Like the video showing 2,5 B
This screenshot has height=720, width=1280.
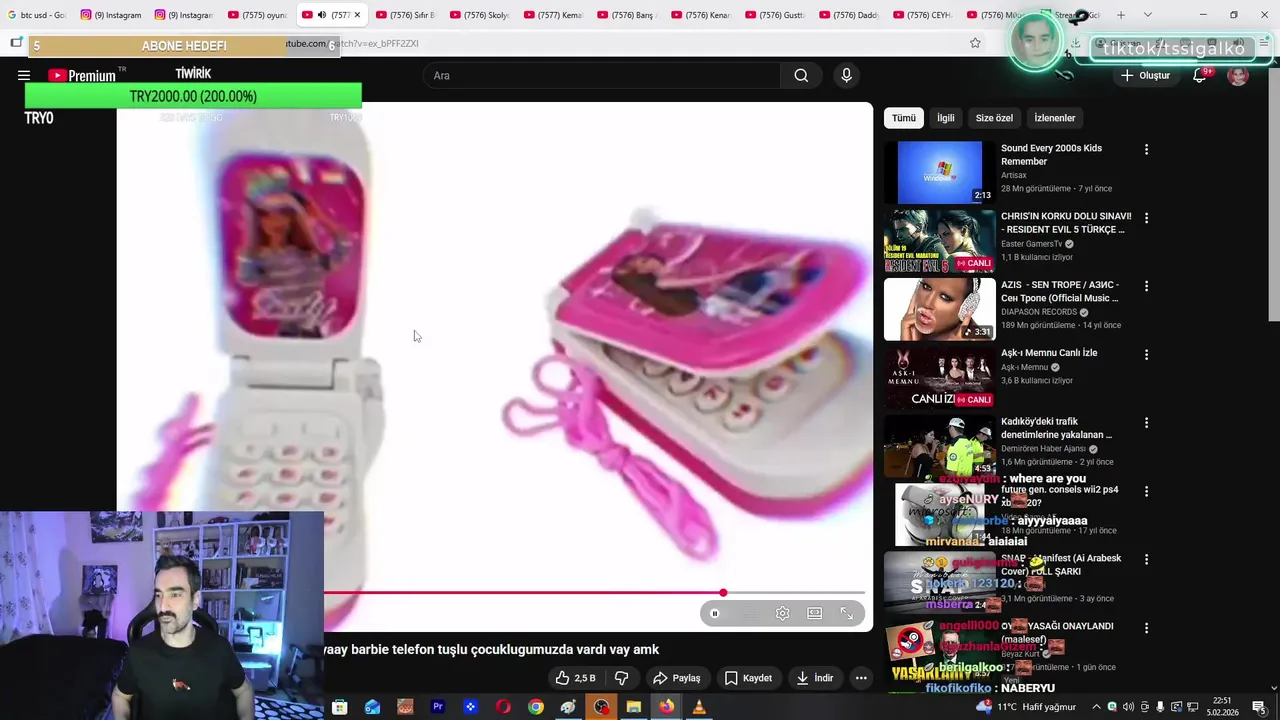click(x=576, y=678)
